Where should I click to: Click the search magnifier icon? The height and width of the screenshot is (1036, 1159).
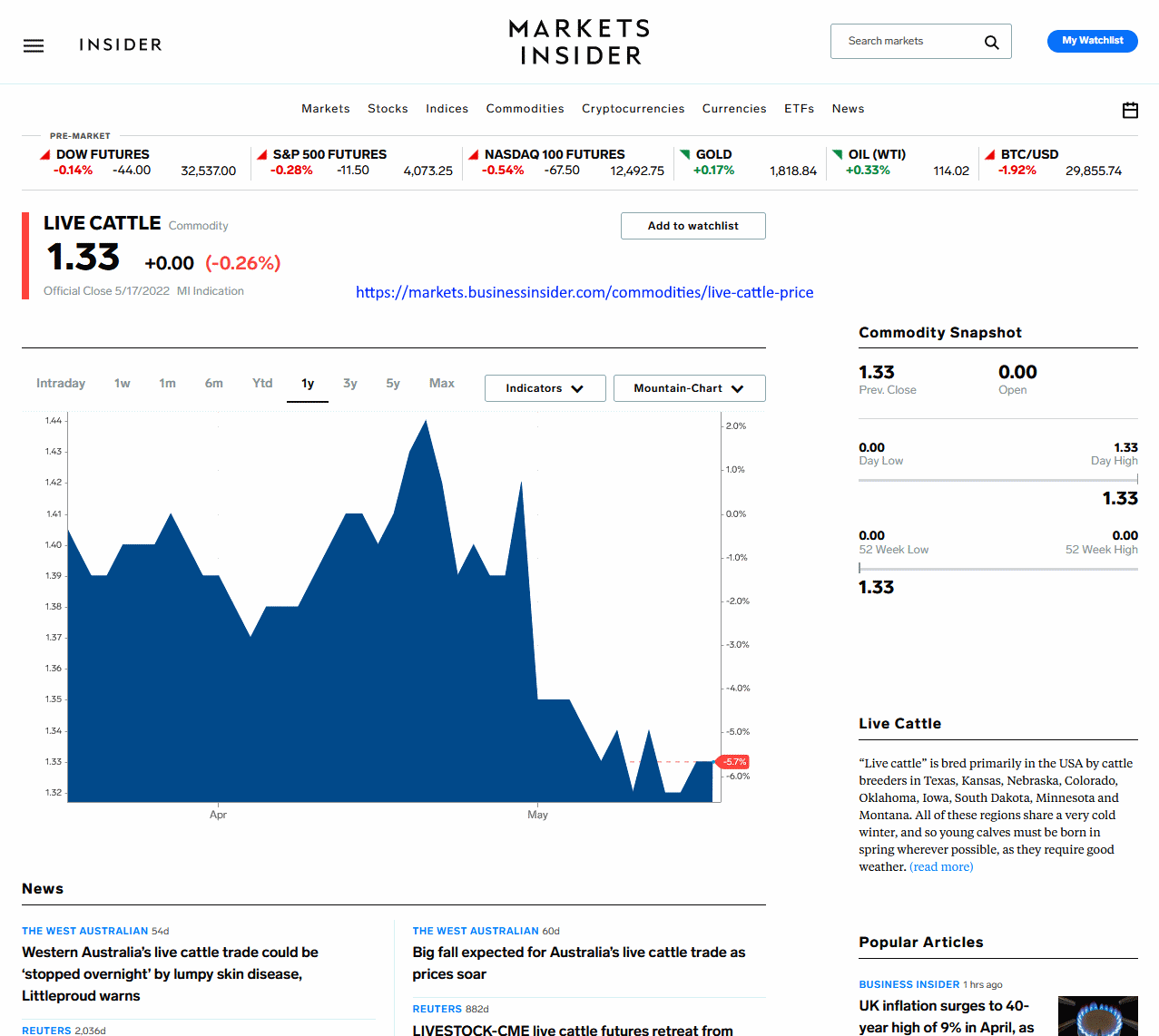click(x=991, y=42)
